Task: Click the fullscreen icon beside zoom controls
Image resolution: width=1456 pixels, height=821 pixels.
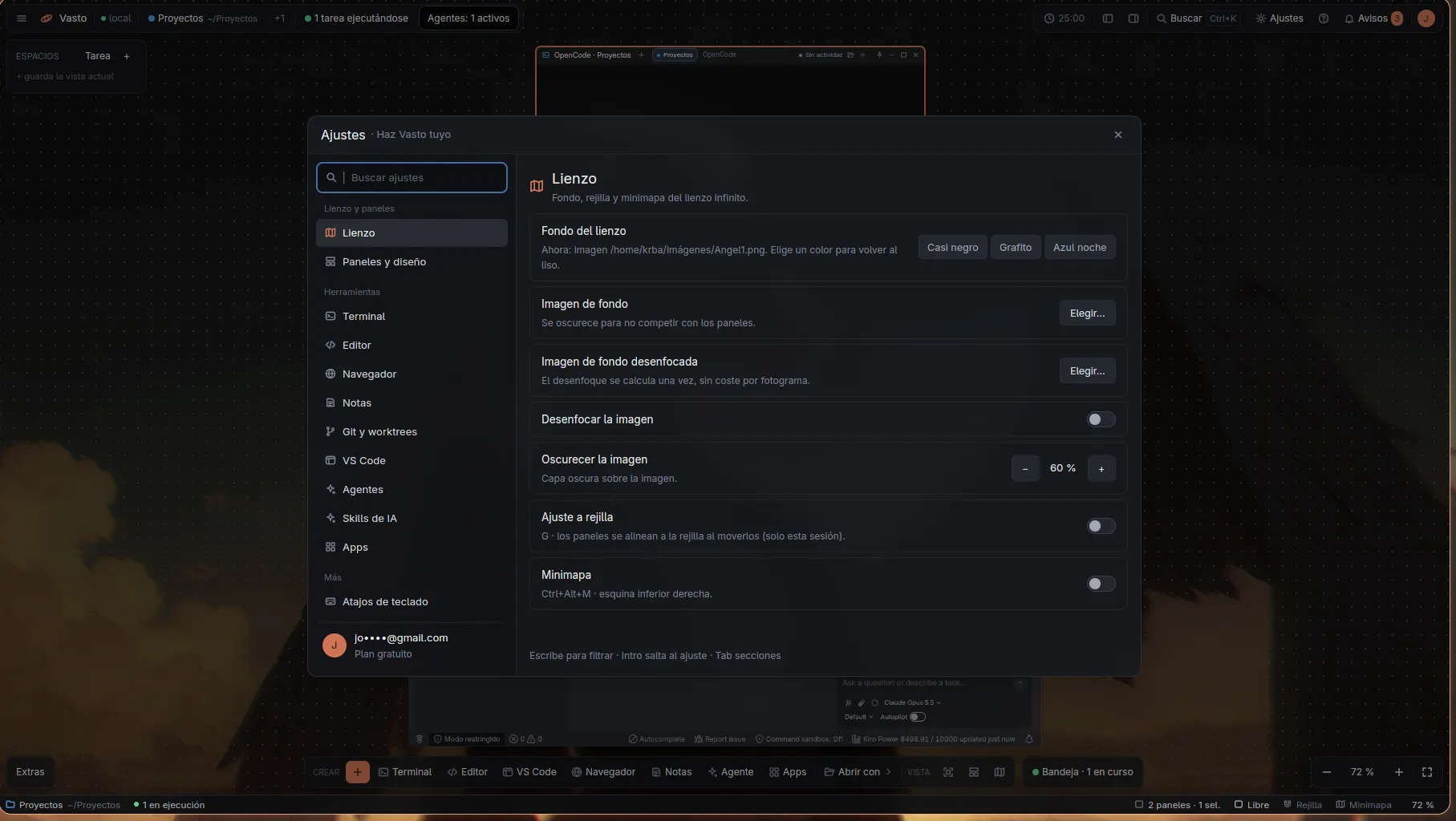Action: [1427, 772]
